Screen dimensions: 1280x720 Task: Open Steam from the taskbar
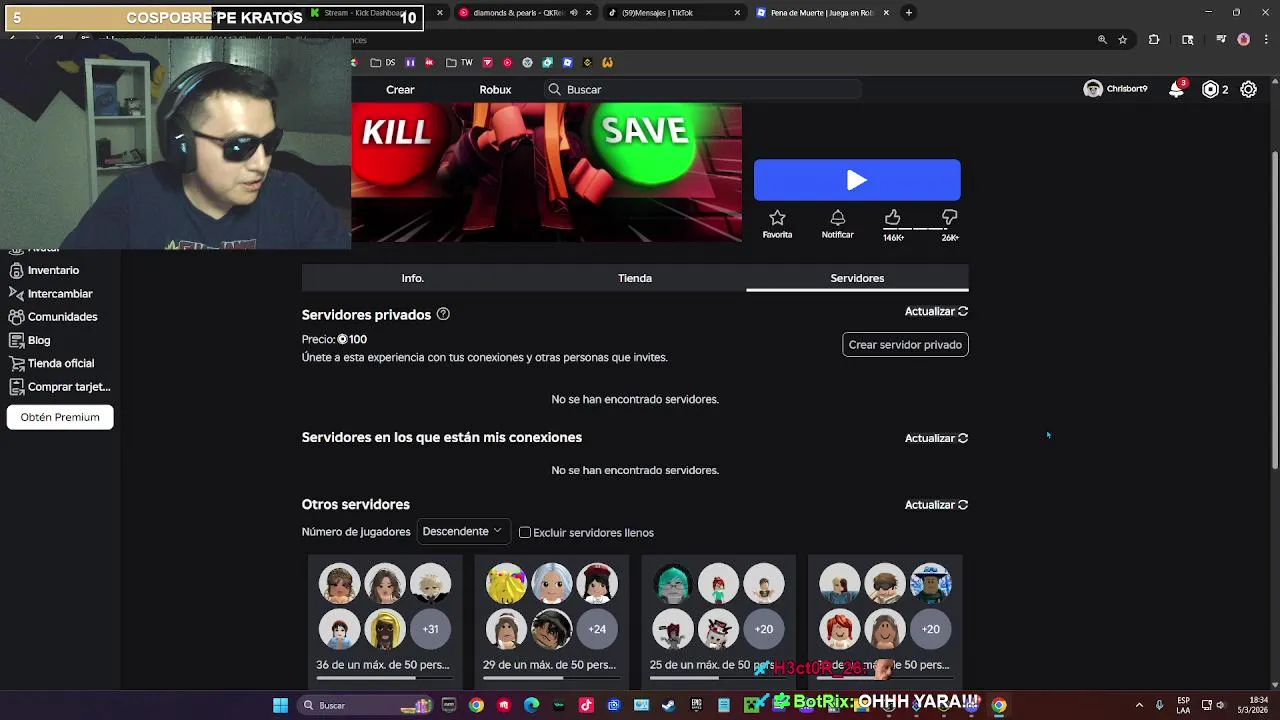click(x=668, y=705)
